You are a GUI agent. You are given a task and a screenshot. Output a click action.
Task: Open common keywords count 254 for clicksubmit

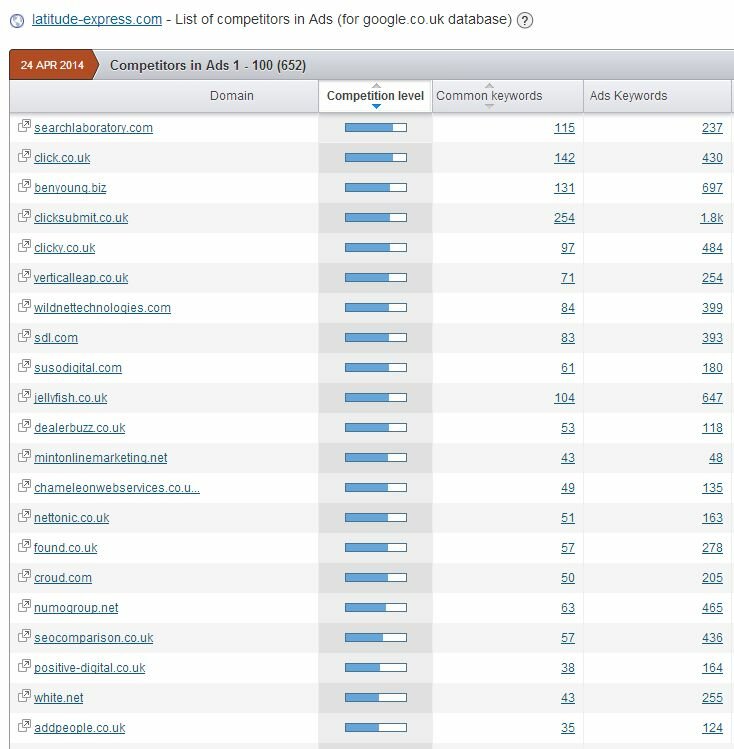click(564, 218)
